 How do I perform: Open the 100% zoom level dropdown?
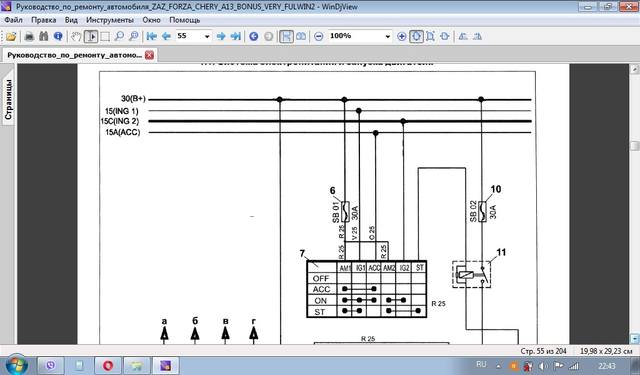[388, 37]
